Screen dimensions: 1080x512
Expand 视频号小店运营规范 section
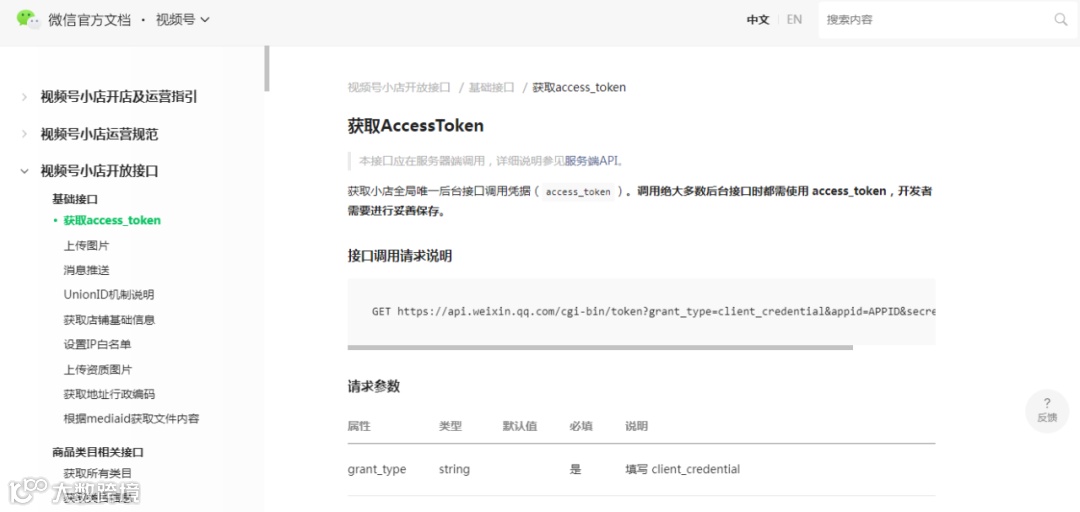pyautogui.click(x=99, y=134)
